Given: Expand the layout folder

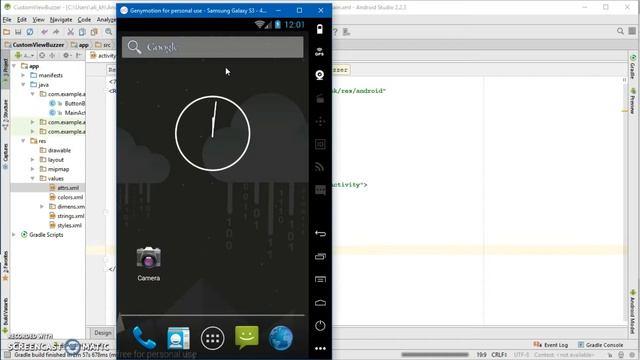Looking at the screenshot, I should point(33,160).
